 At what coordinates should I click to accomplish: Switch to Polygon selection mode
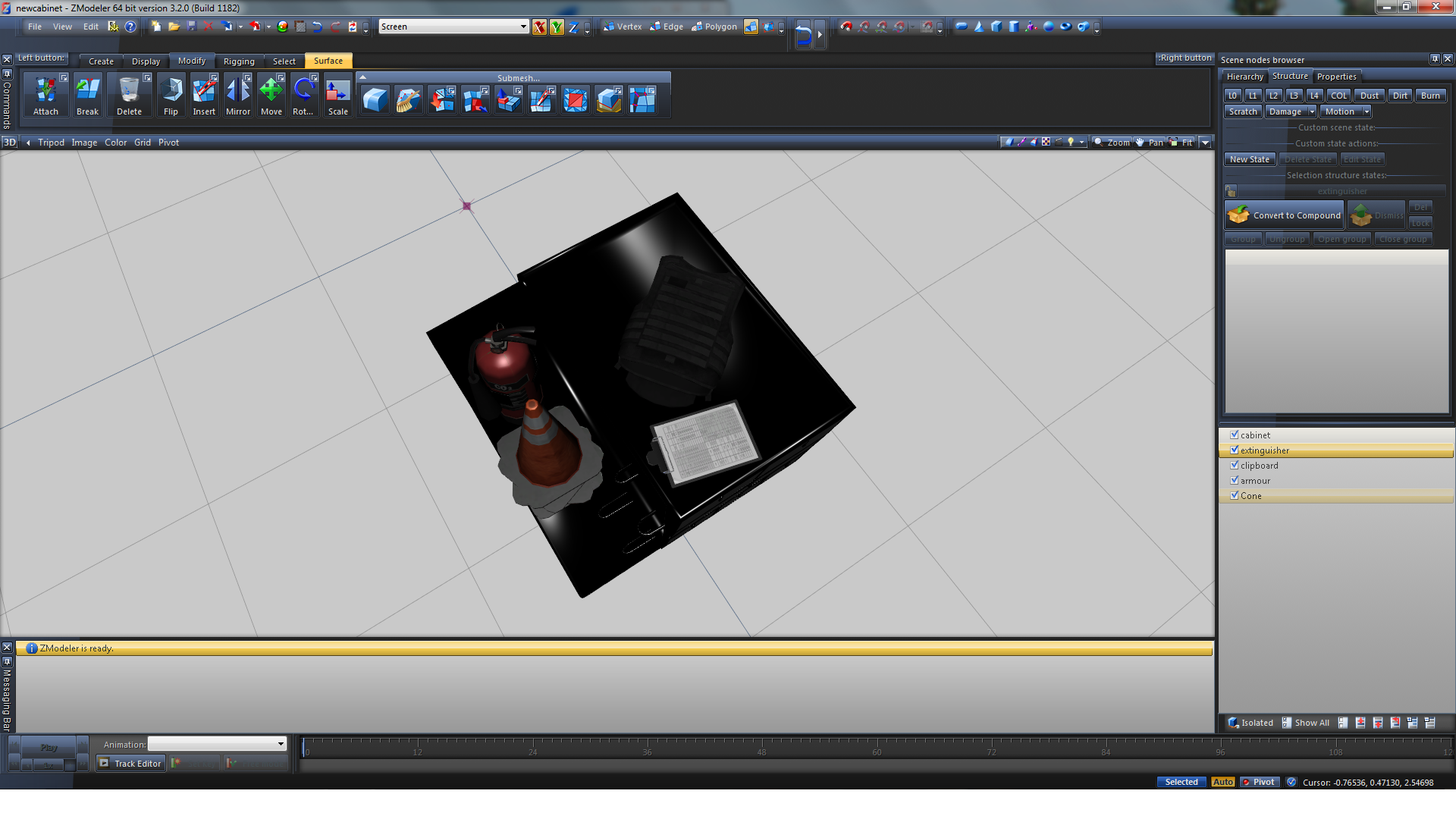tap(714, 27)
